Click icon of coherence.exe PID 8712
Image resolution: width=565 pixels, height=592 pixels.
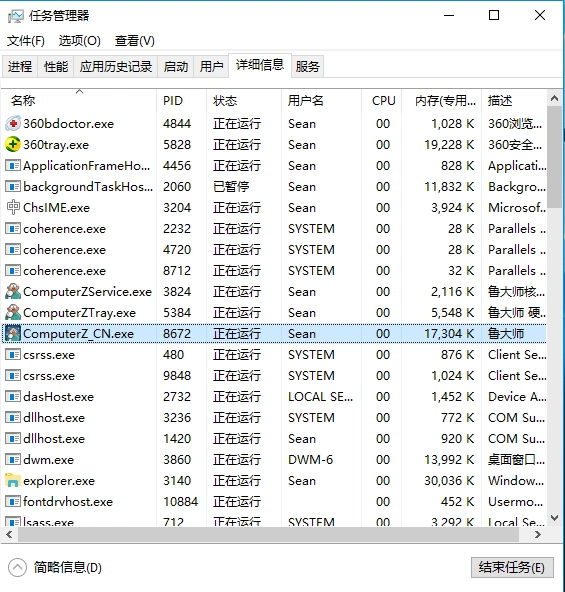tap(13, 271)
